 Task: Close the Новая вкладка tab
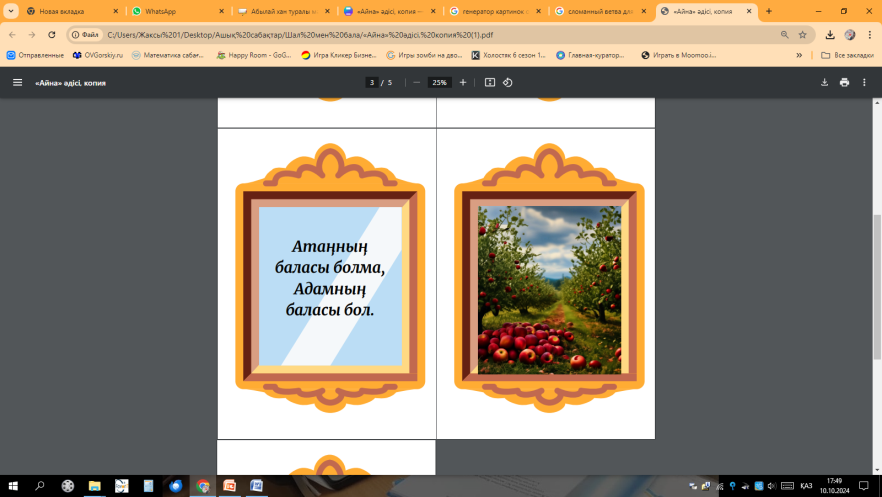coord(115,11)
